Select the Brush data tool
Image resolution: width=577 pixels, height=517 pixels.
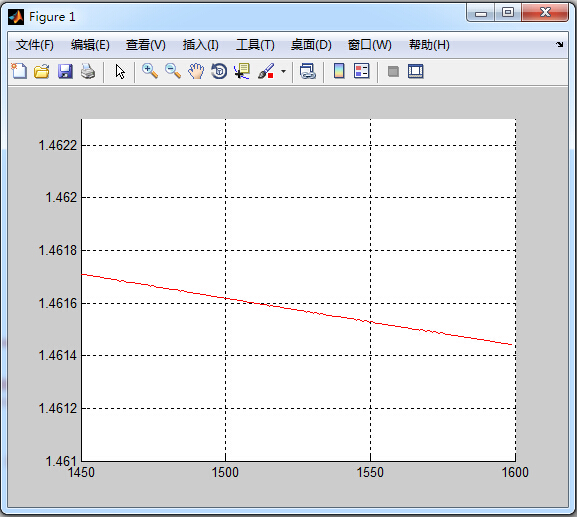(x=266, y=71)
